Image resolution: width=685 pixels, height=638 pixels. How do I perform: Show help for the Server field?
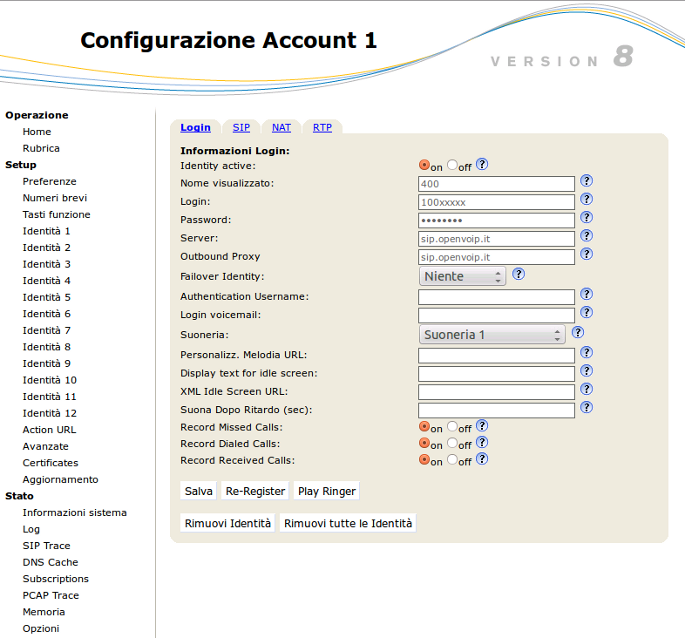586,236
